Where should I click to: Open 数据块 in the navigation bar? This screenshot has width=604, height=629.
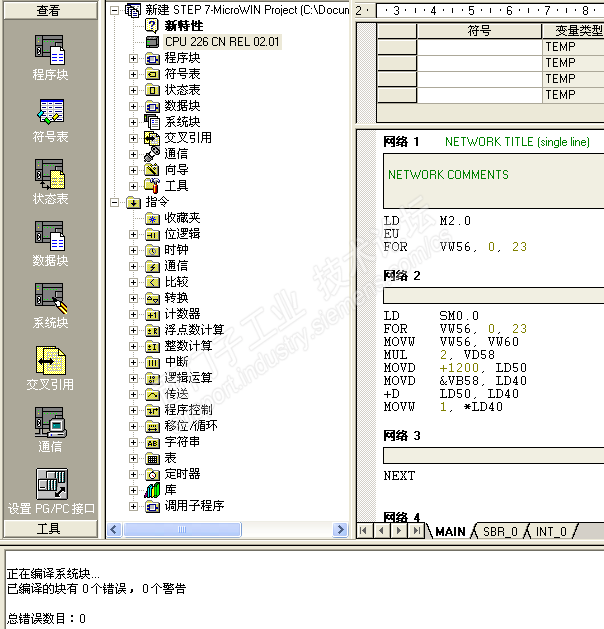(x=50, y=243)
